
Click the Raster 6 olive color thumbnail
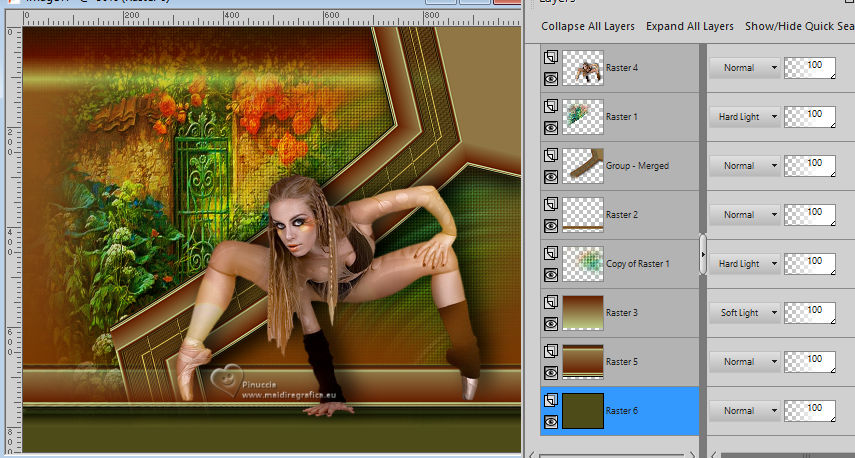click(583, 411)
